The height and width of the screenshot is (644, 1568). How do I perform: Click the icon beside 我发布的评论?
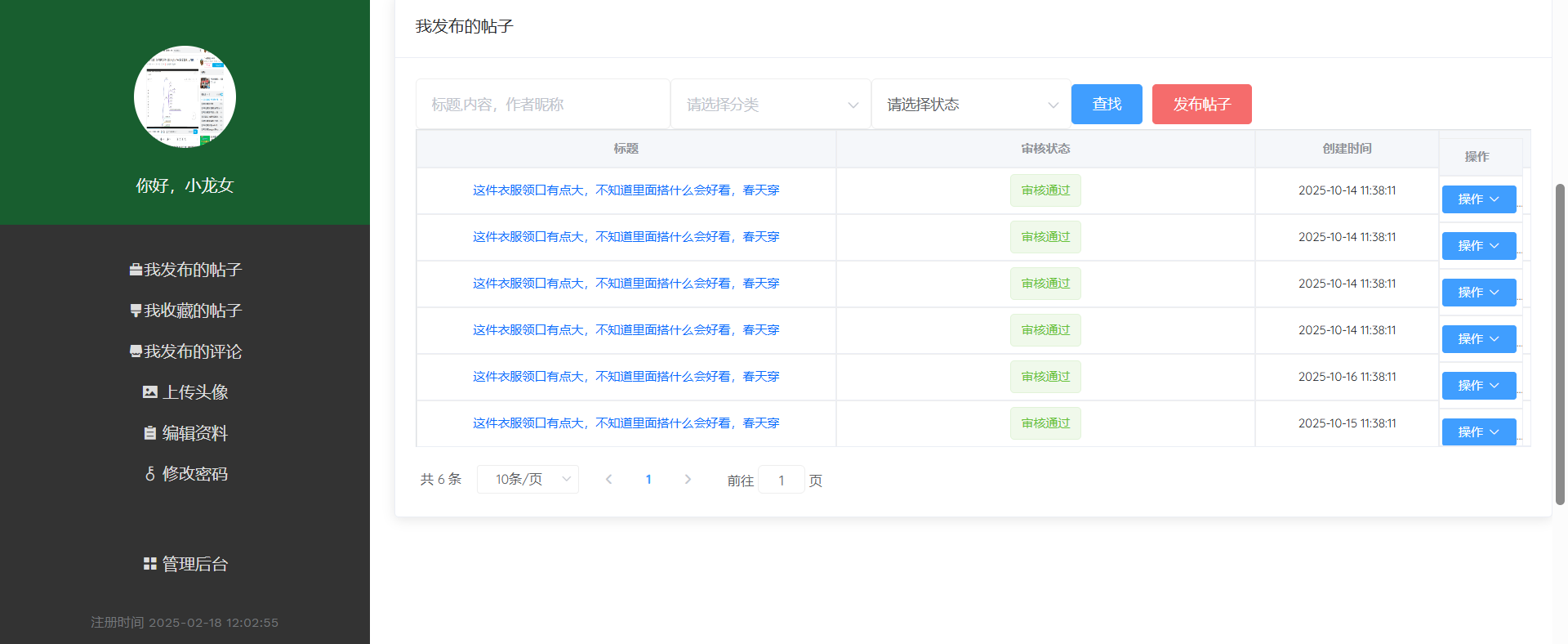[136, 351]
